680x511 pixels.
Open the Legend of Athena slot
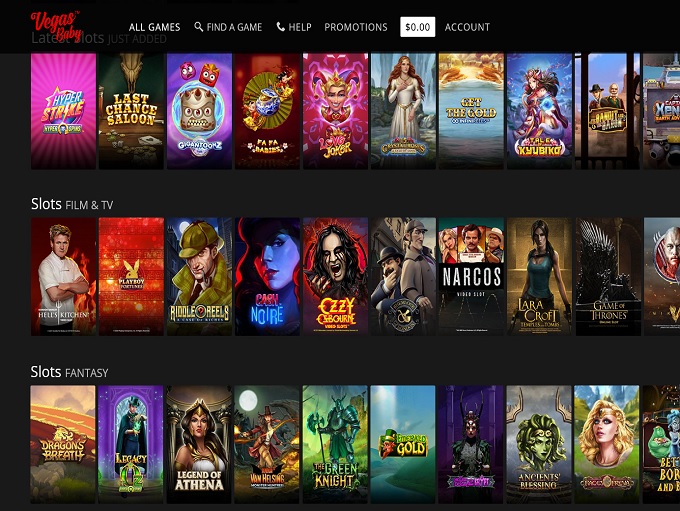click(x=199, y=445)
